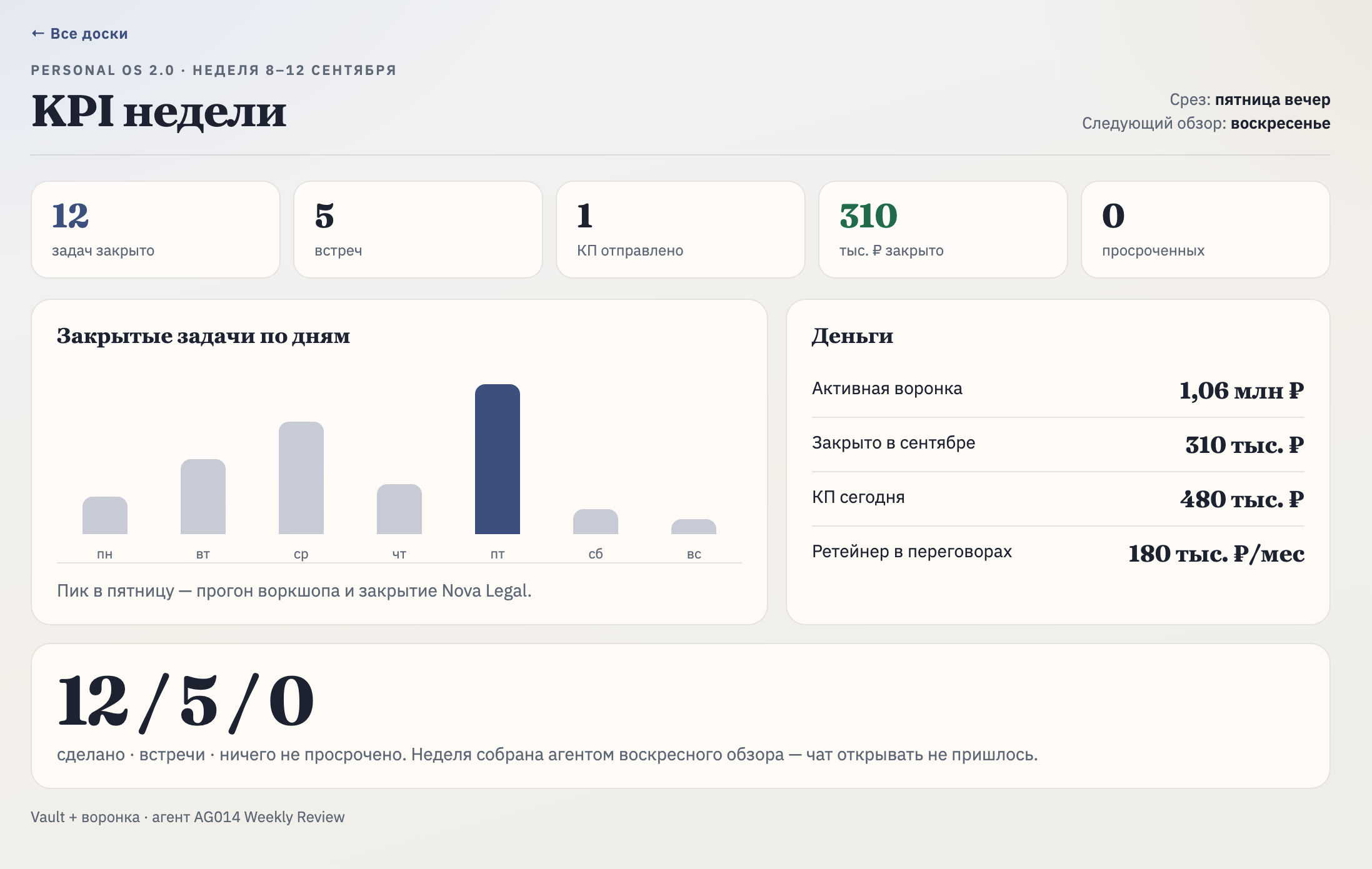Click 'сделано · встречи · ничего не просрочено' summary text
This screenshot has height=869, width=1372.
231,755
